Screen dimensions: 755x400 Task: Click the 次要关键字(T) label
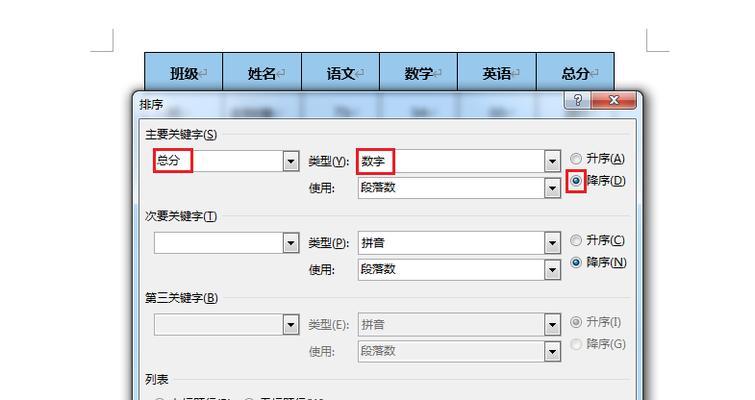click(x=181, y=216)
